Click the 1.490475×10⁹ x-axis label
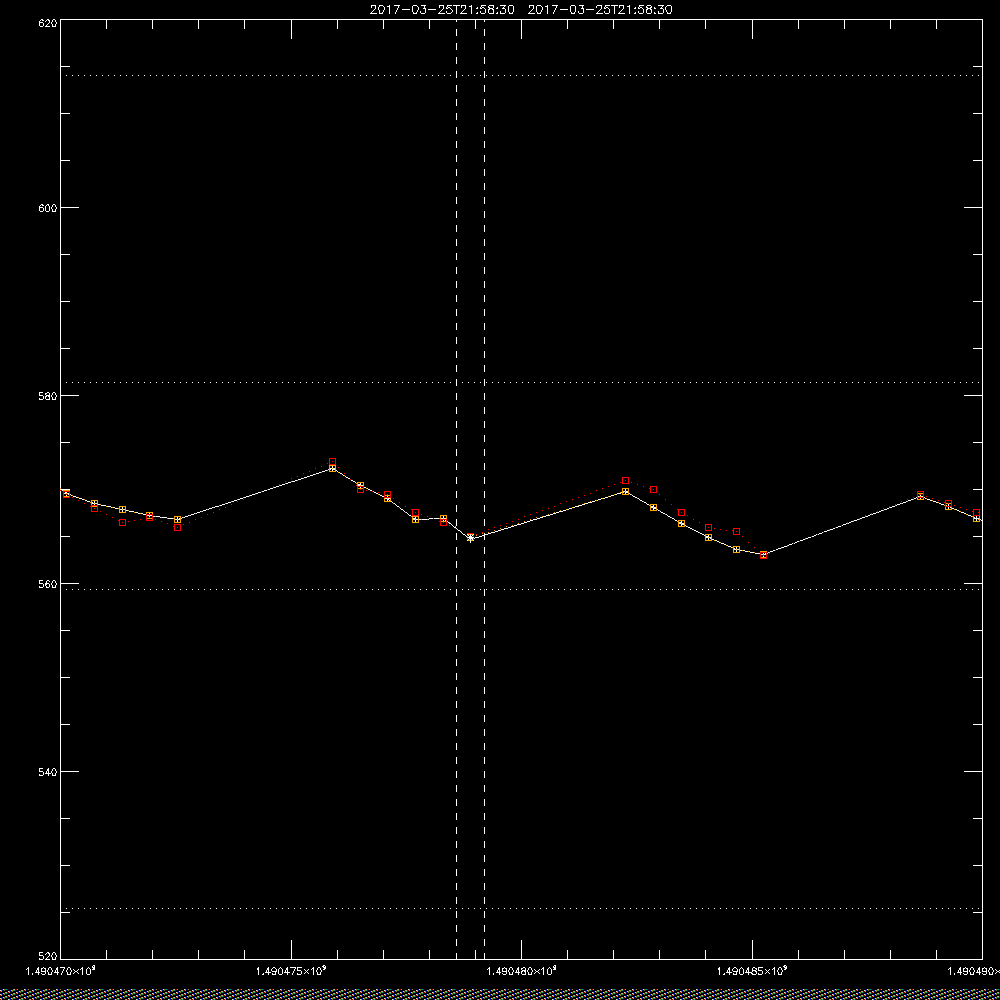The height and width of the screenshot is (1000, 1000). (291, 971)
